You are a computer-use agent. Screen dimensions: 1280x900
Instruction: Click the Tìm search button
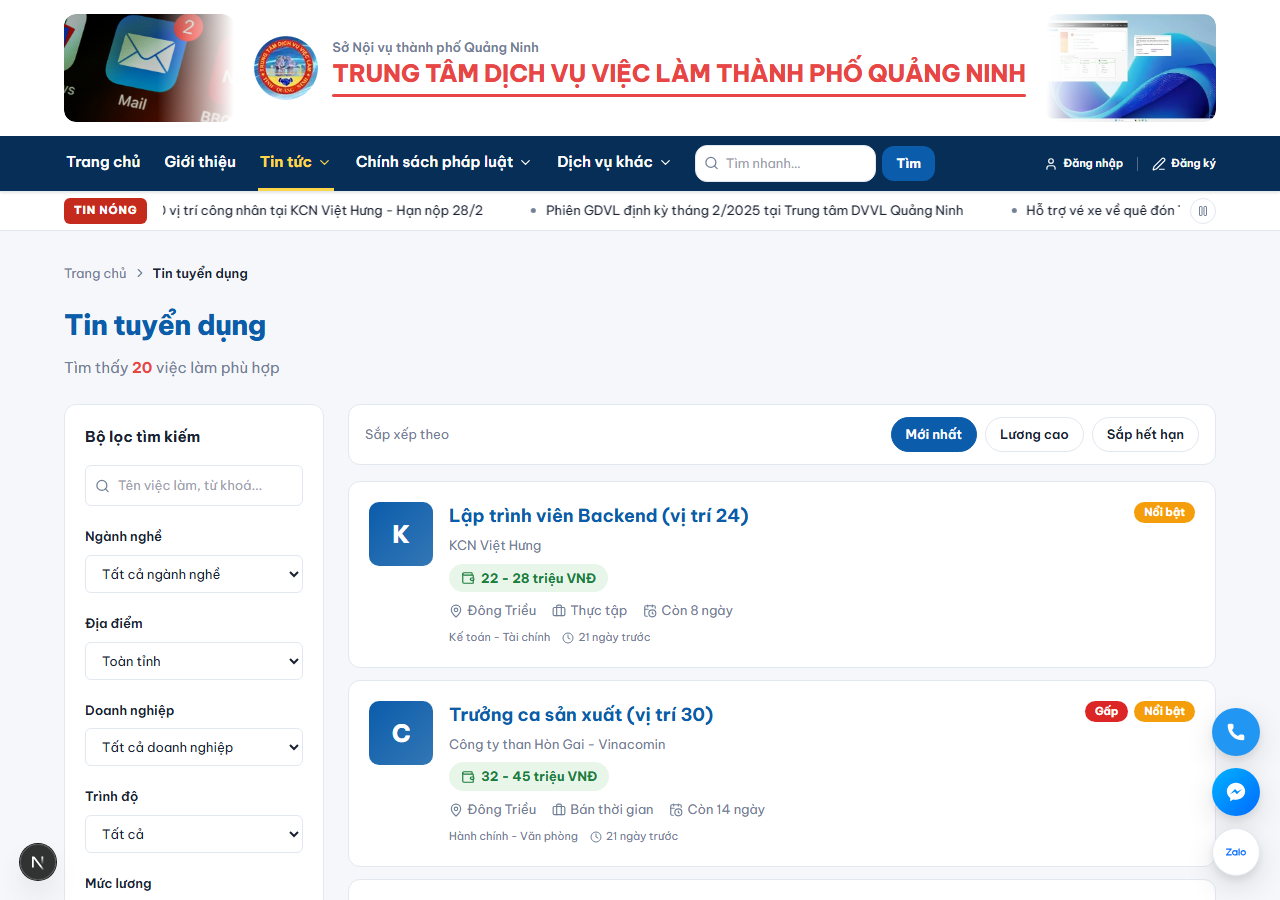coord(908,163)
